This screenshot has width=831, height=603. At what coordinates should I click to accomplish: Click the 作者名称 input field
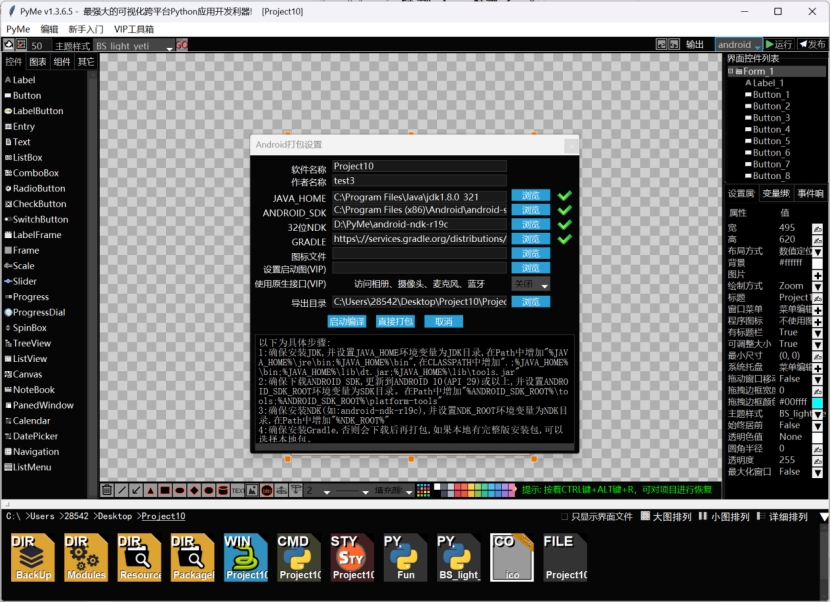coord(419,181)
